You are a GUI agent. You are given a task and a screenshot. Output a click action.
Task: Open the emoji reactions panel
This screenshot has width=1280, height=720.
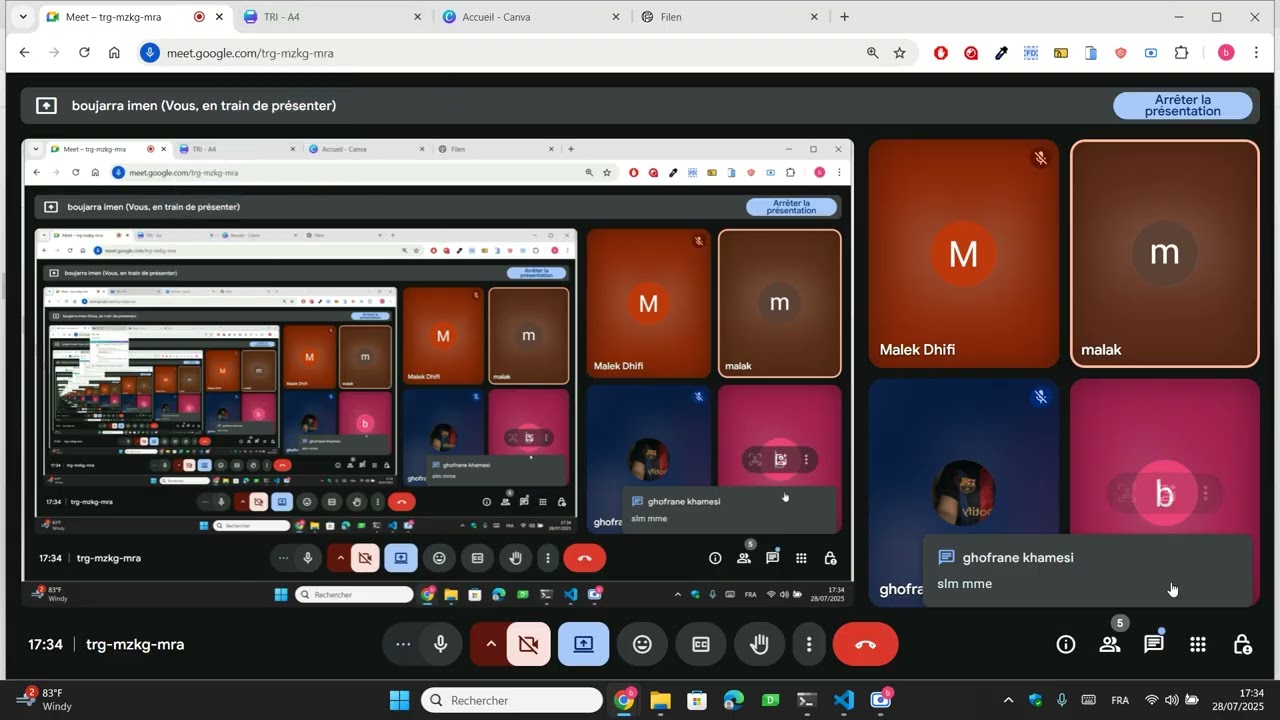(642, 645)
